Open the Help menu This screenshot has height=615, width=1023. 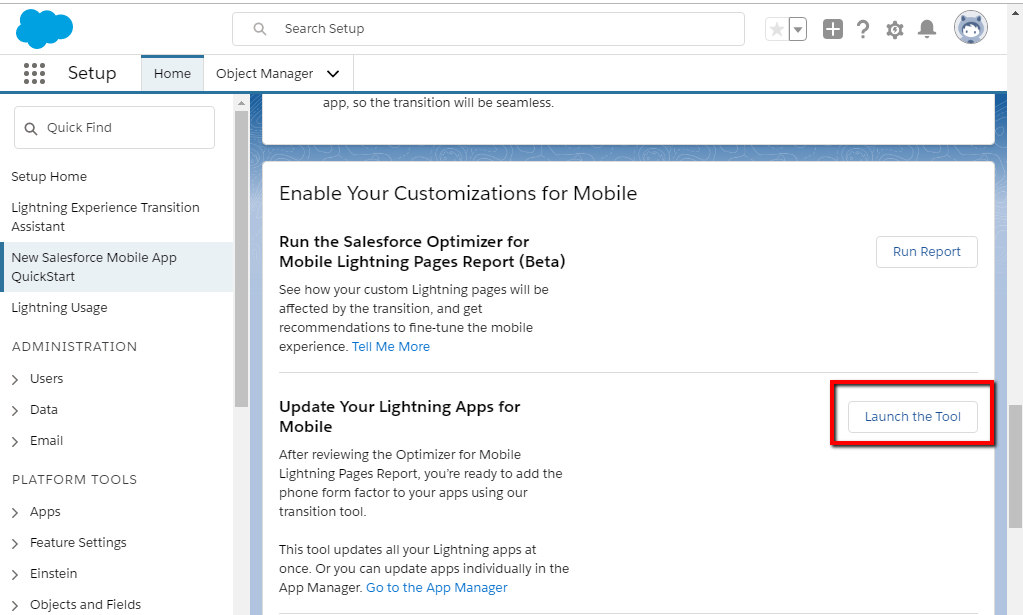click(x=862, y=28)
